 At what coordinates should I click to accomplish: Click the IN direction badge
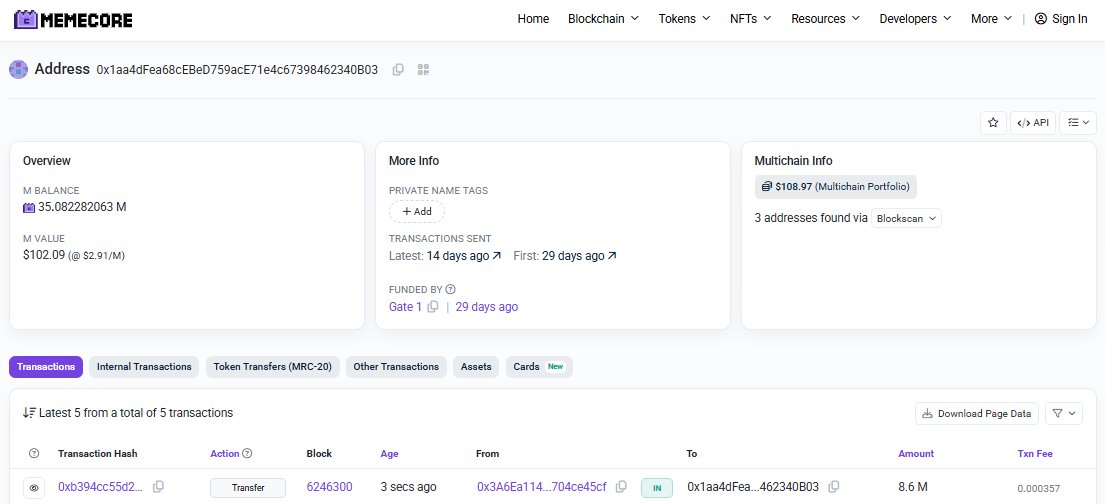point(657,488)
